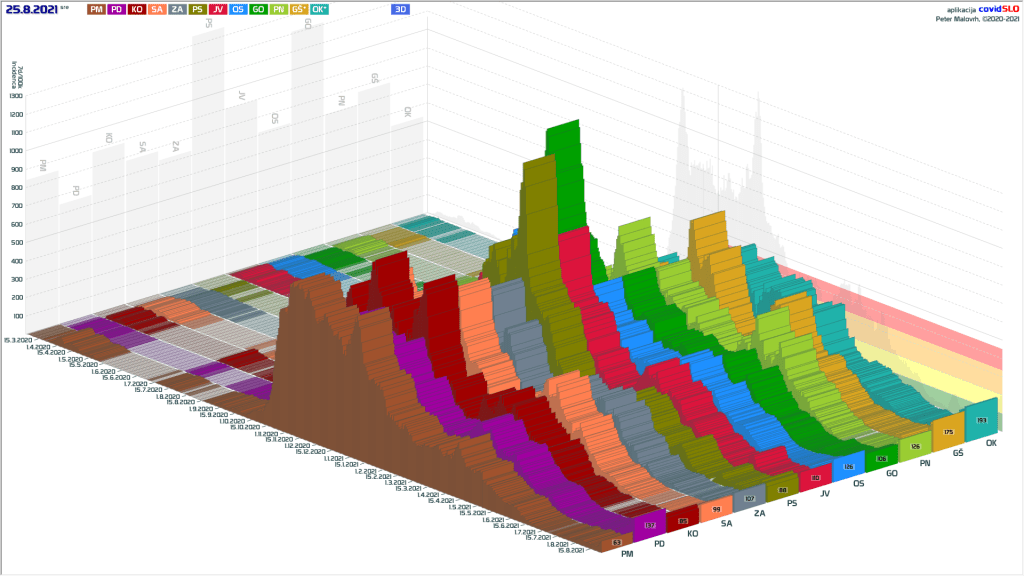Select the 137 value label on PD bar

(x=650, y=524)
